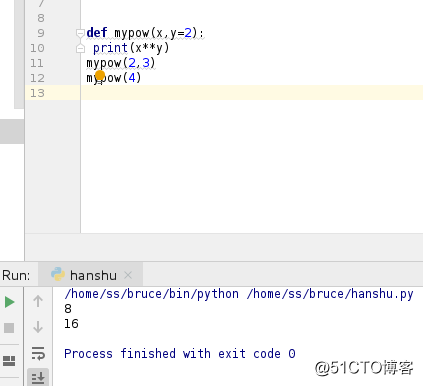423x386 pixels.
Task: Close the hanshu run tab
Action: pos(128,275)
